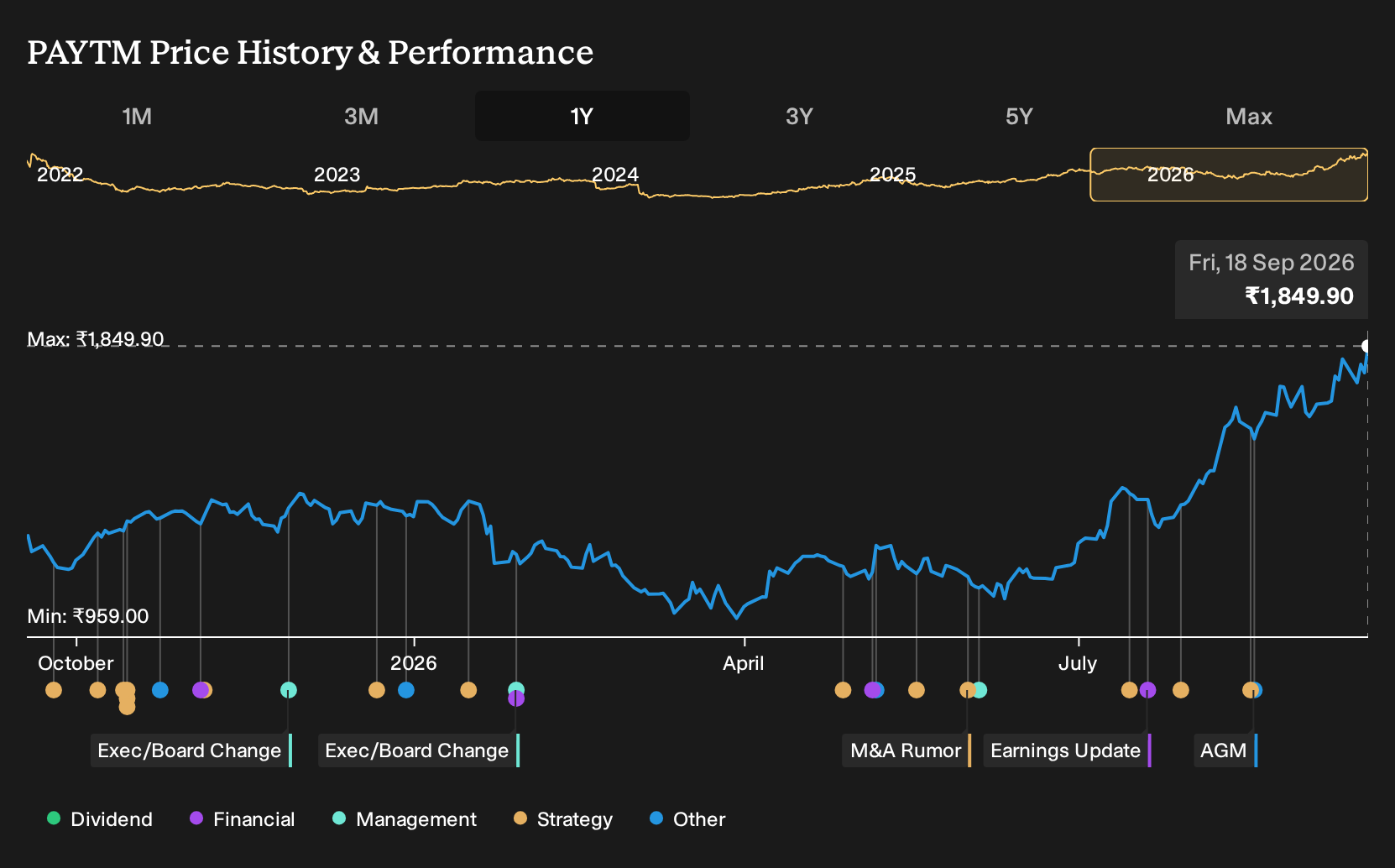Click the blue Other marker in October
This screenshot has height=868, width=1395.
pyautogui.click(x=160, y=690)
